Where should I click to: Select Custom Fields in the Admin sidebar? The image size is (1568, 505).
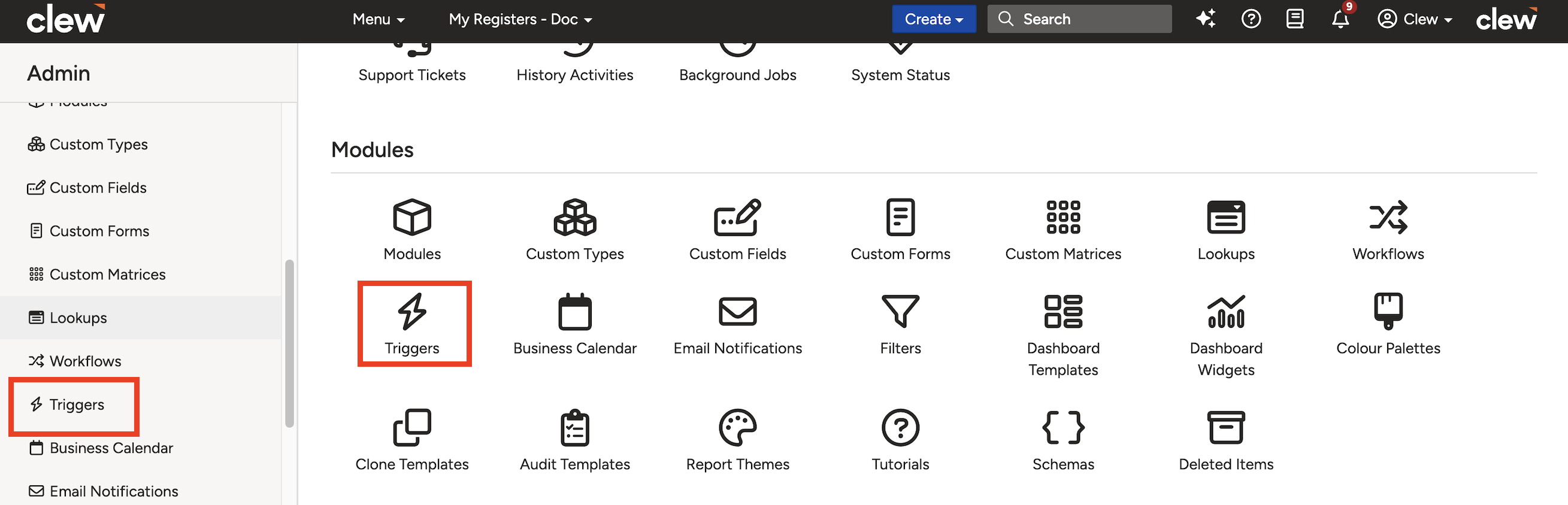86,187
